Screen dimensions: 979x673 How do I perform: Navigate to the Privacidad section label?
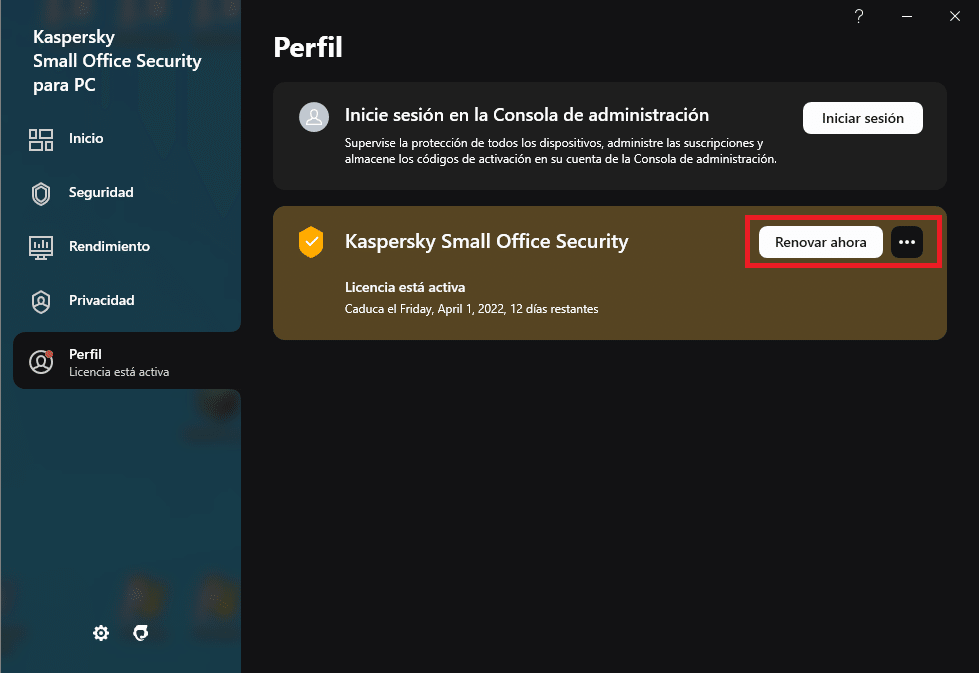click(101, 301)
